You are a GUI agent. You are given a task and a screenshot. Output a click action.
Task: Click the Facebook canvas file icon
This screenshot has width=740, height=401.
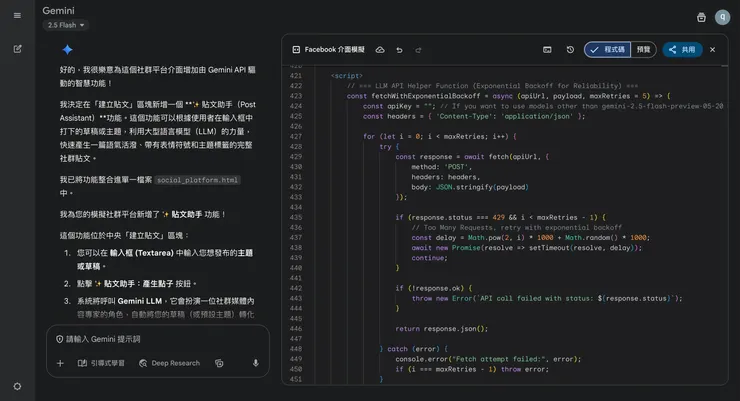(x=296, y=50)
